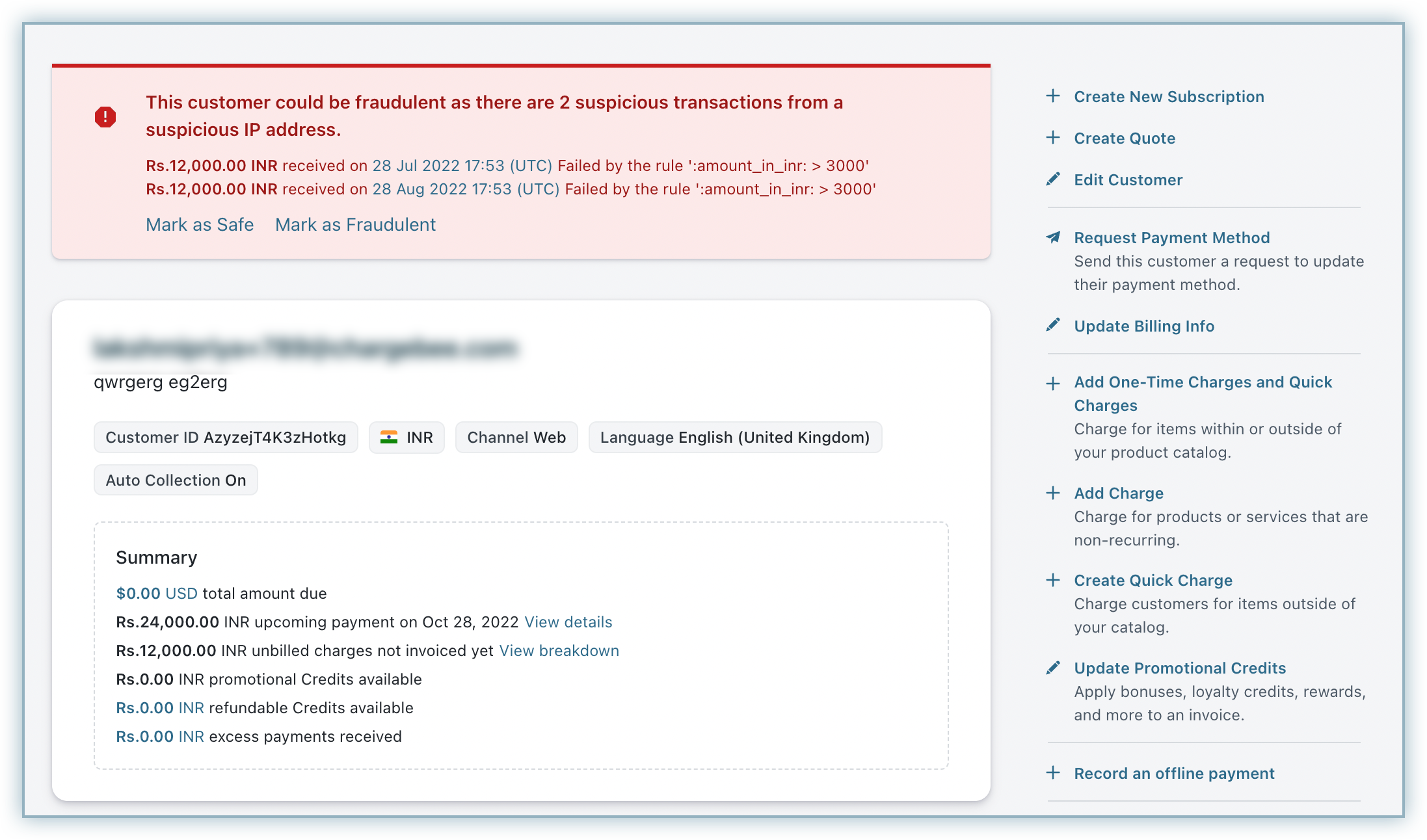Click Rs.0.00 INR refundable Credits link
Image resolution: width=1427 pixels, height=840 pixels.
[159, 708]
